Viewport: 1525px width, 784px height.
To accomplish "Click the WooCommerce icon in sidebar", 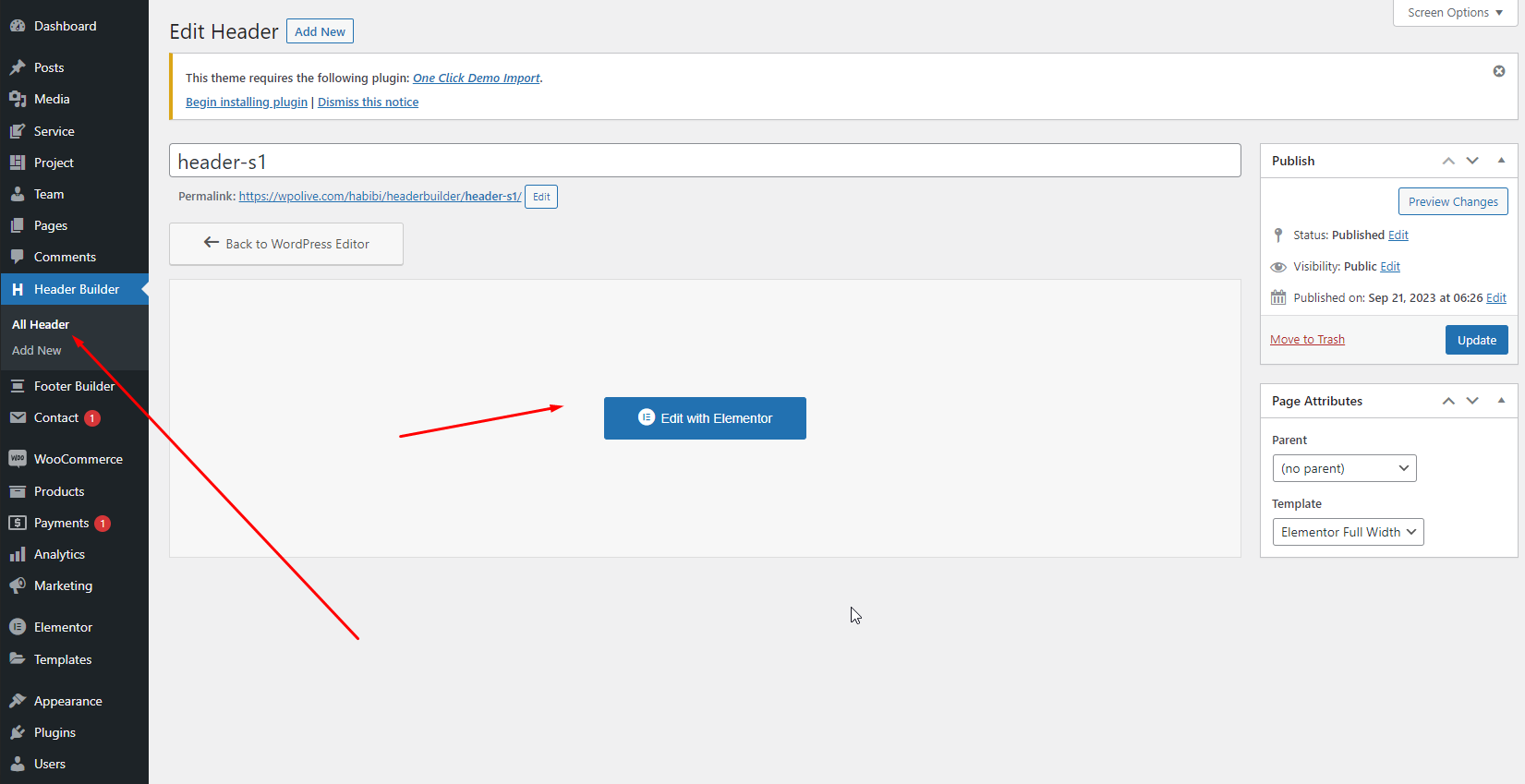I will (x=18, y=459).
